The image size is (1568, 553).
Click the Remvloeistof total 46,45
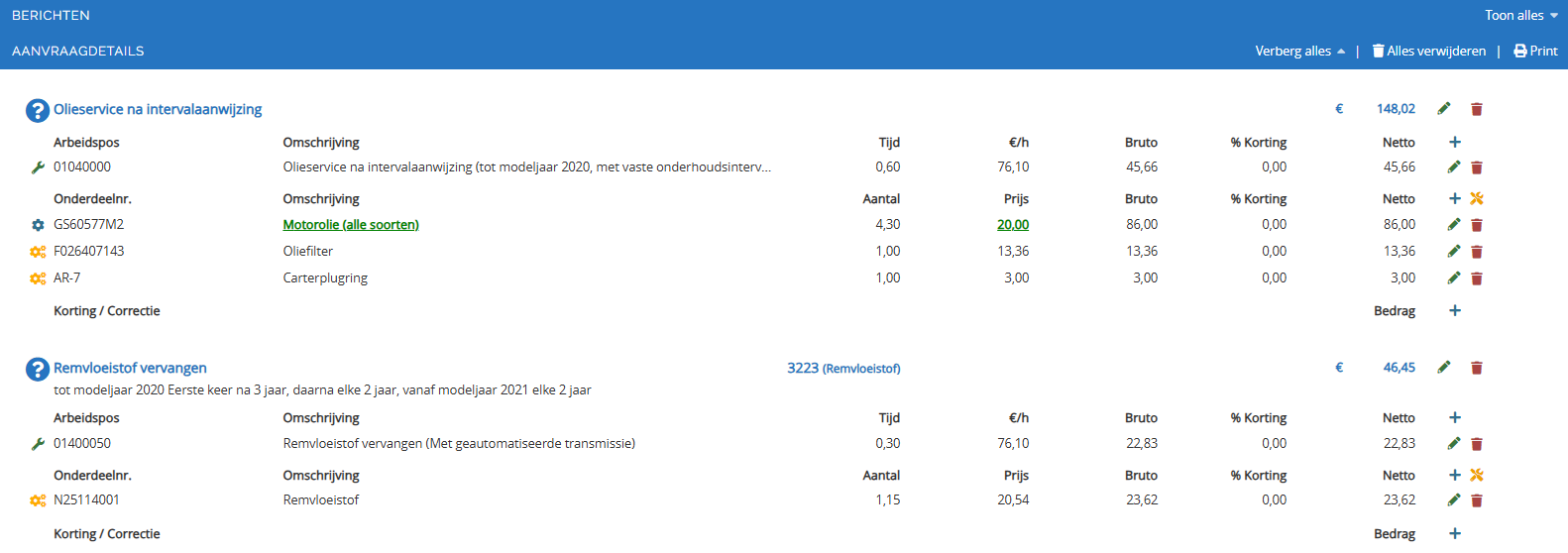pos(1400,368)
